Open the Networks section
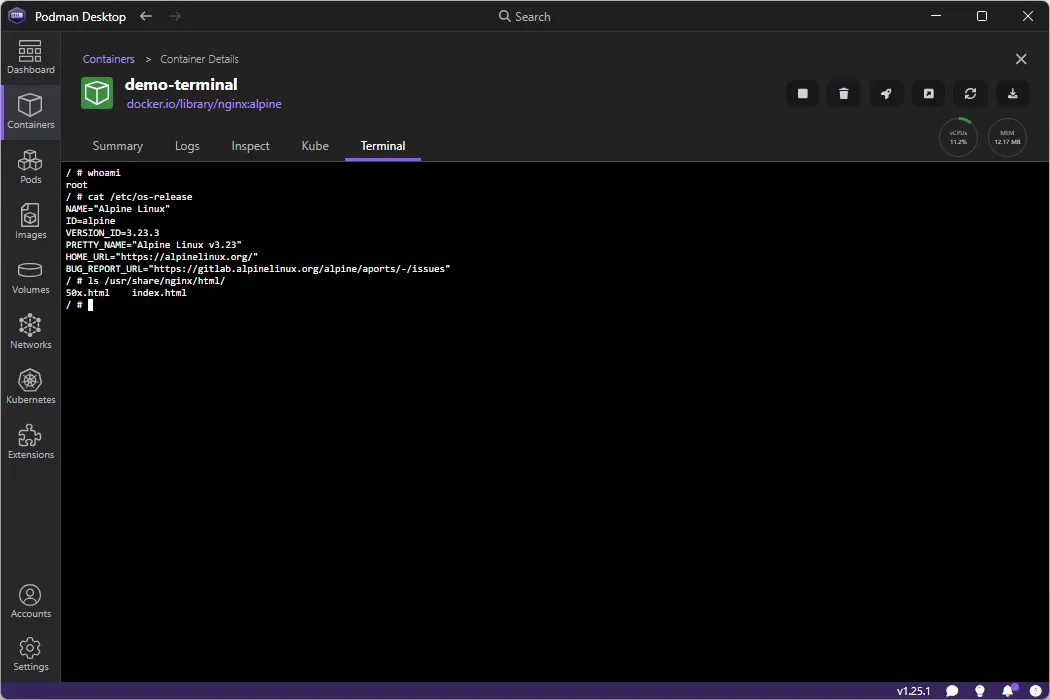 coord(30,331)
